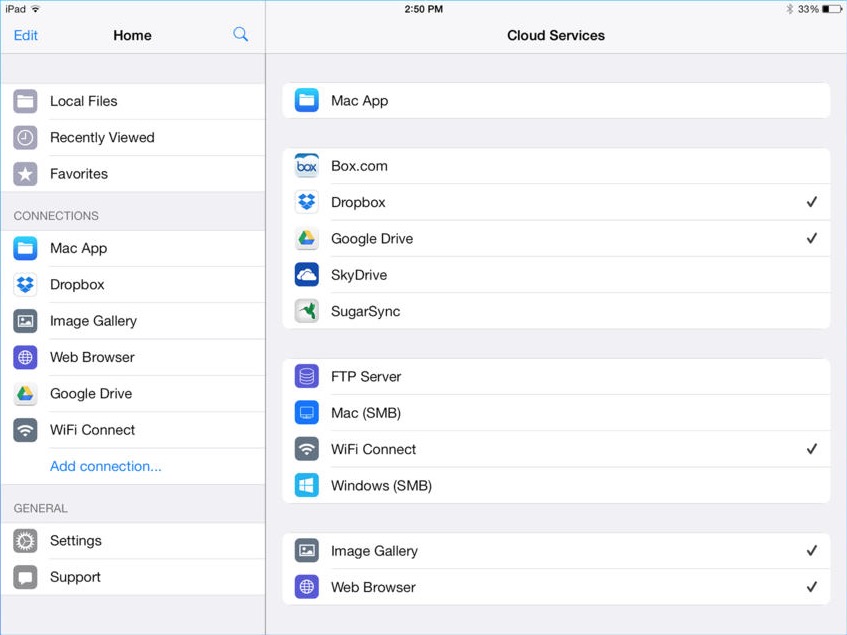Viewport: 847px width, 635px height.
Task: Tap the Google Drive icon in Cloud Services
Action: (307, 238)
